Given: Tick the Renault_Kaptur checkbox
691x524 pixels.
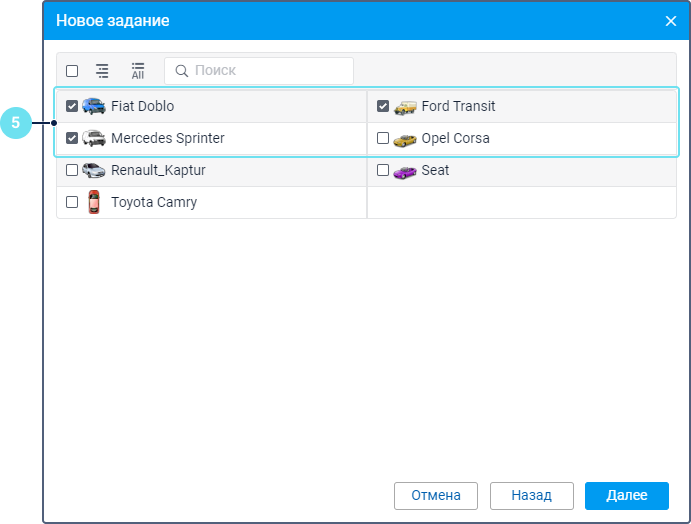Looking at the screenshot, I should click(72, 170).
